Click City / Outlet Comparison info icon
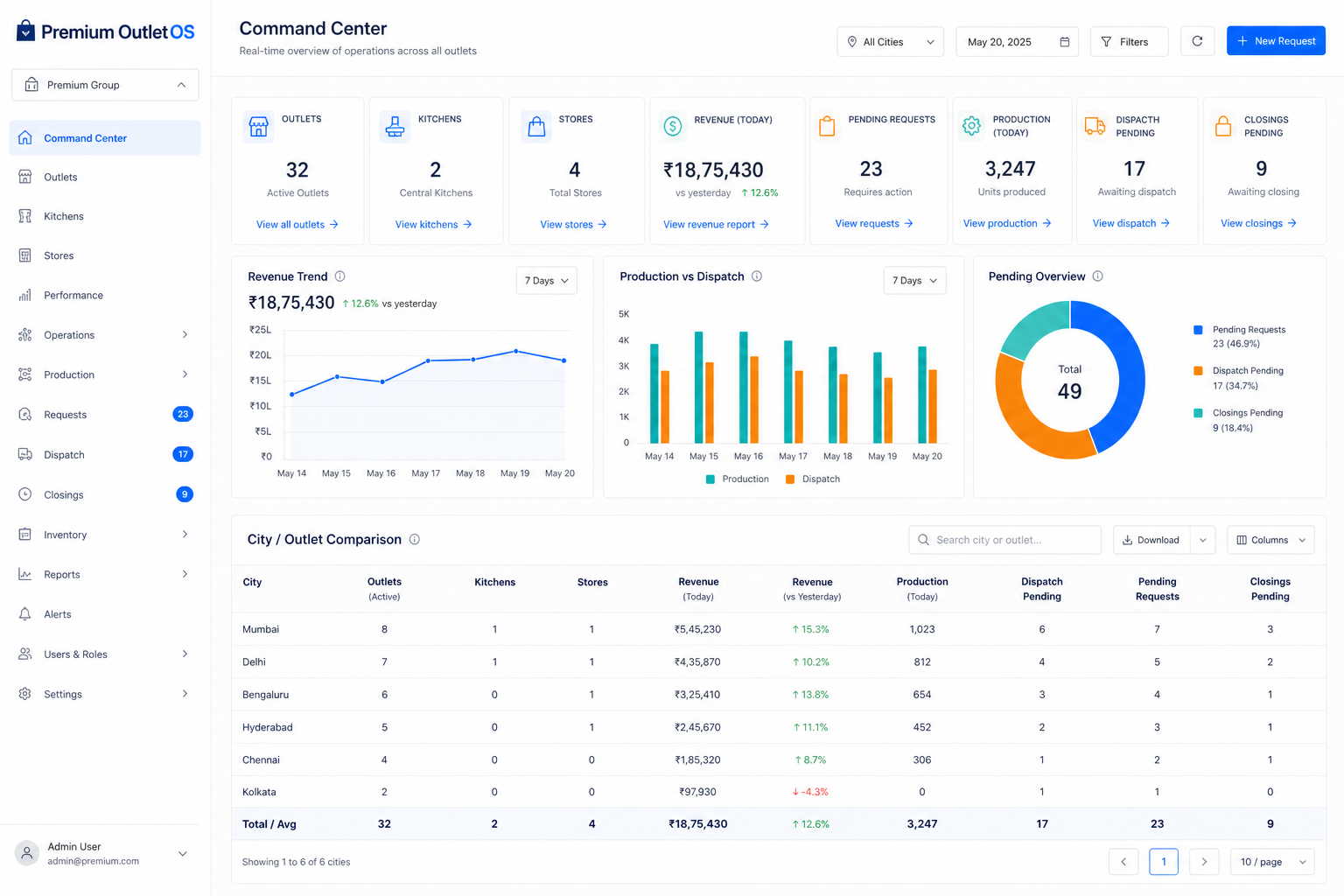The height and width of the screenshot is (896, 1344). [415, 540]
